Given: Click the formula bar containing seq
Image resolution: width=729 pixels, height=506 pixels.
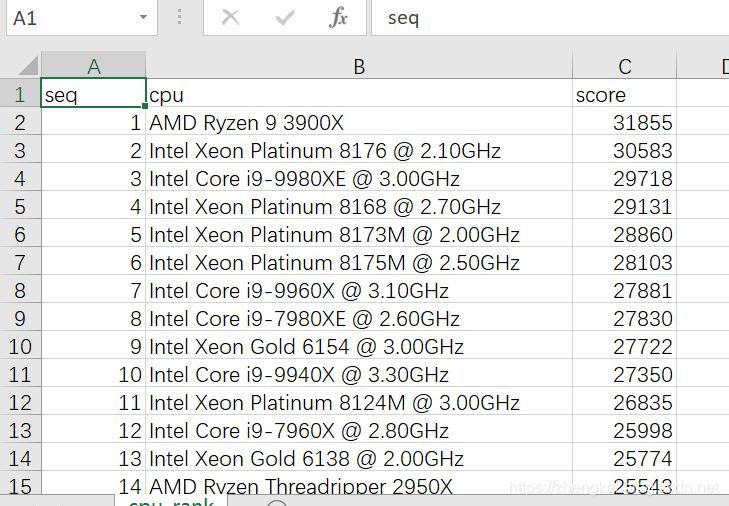Looking at the screenshot, I should 550,18.
